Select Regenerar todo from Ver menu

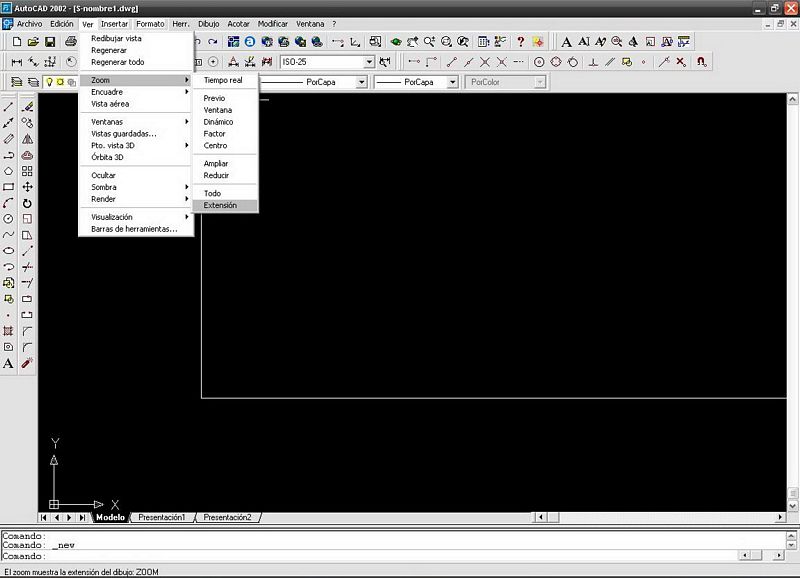(136, 62)
